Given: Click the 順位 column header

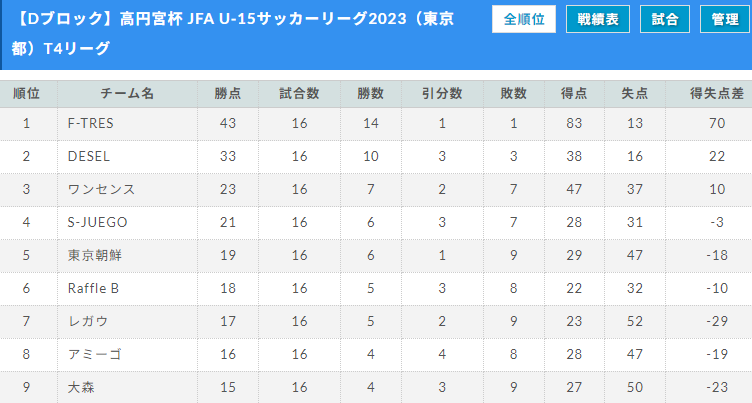Looking at the screenshot, I should click(x=27, y=93).
